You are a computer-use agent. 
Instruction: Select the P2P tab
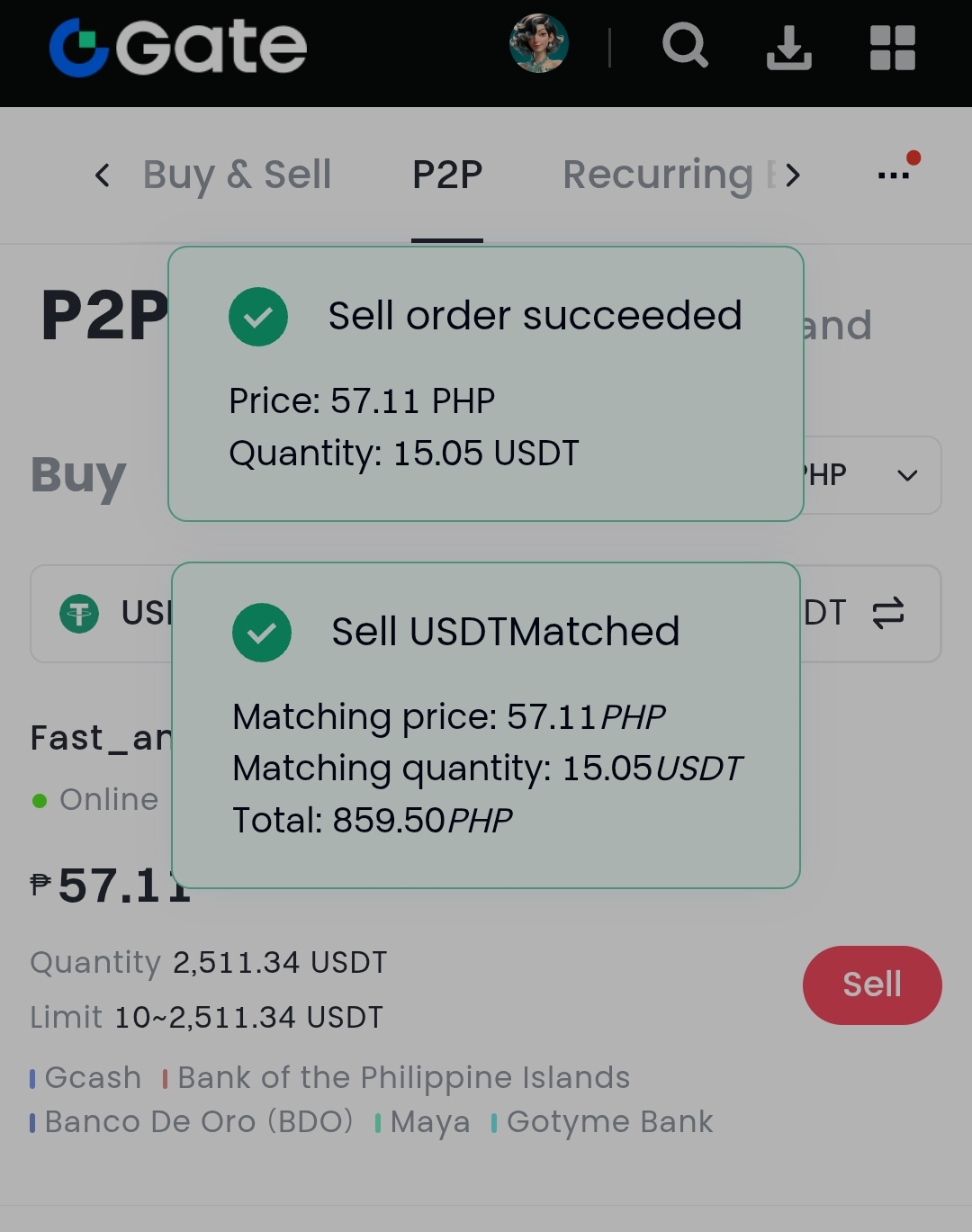[x=447, y=175]
